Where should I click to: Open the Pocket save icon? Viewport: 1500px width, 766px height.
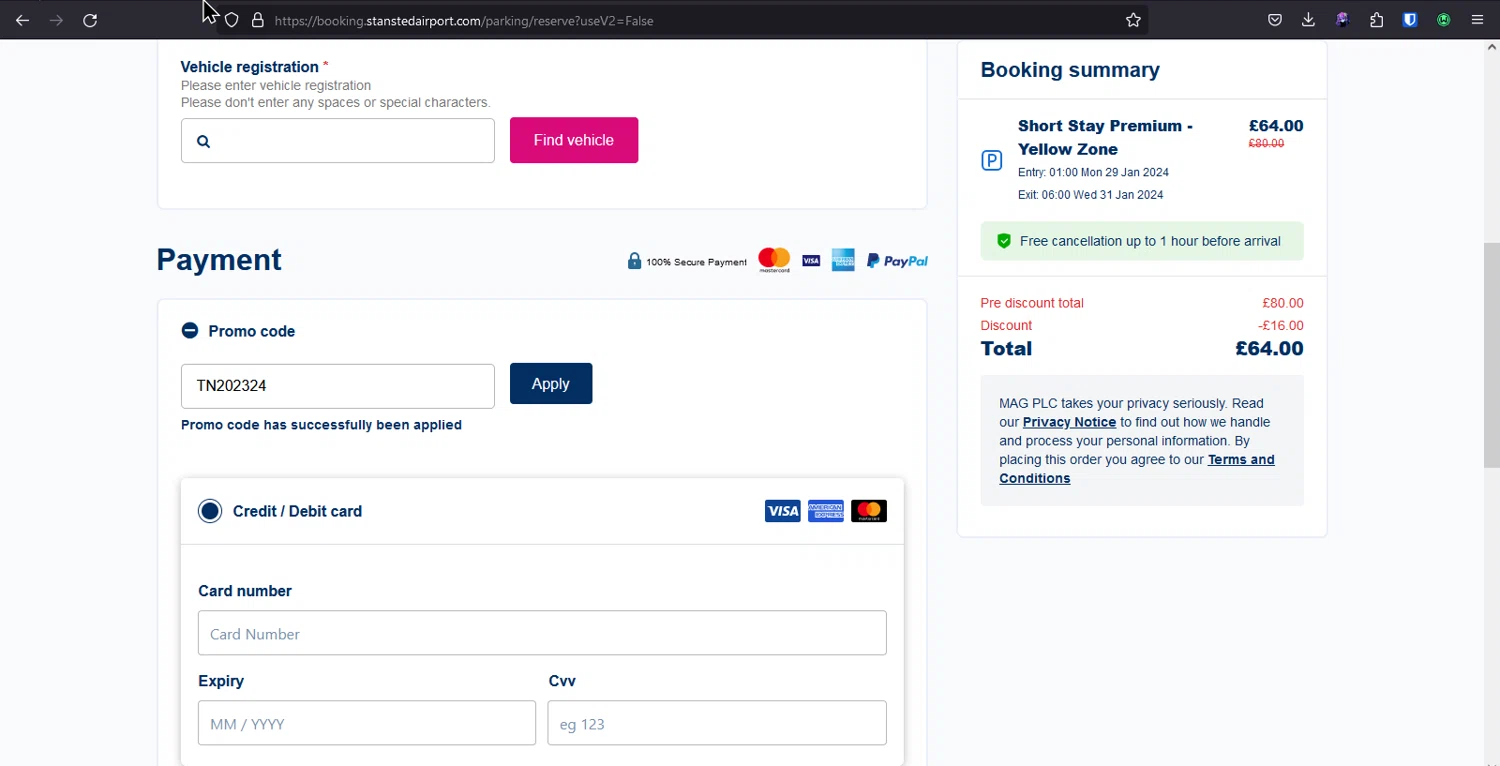(1275, 20)
